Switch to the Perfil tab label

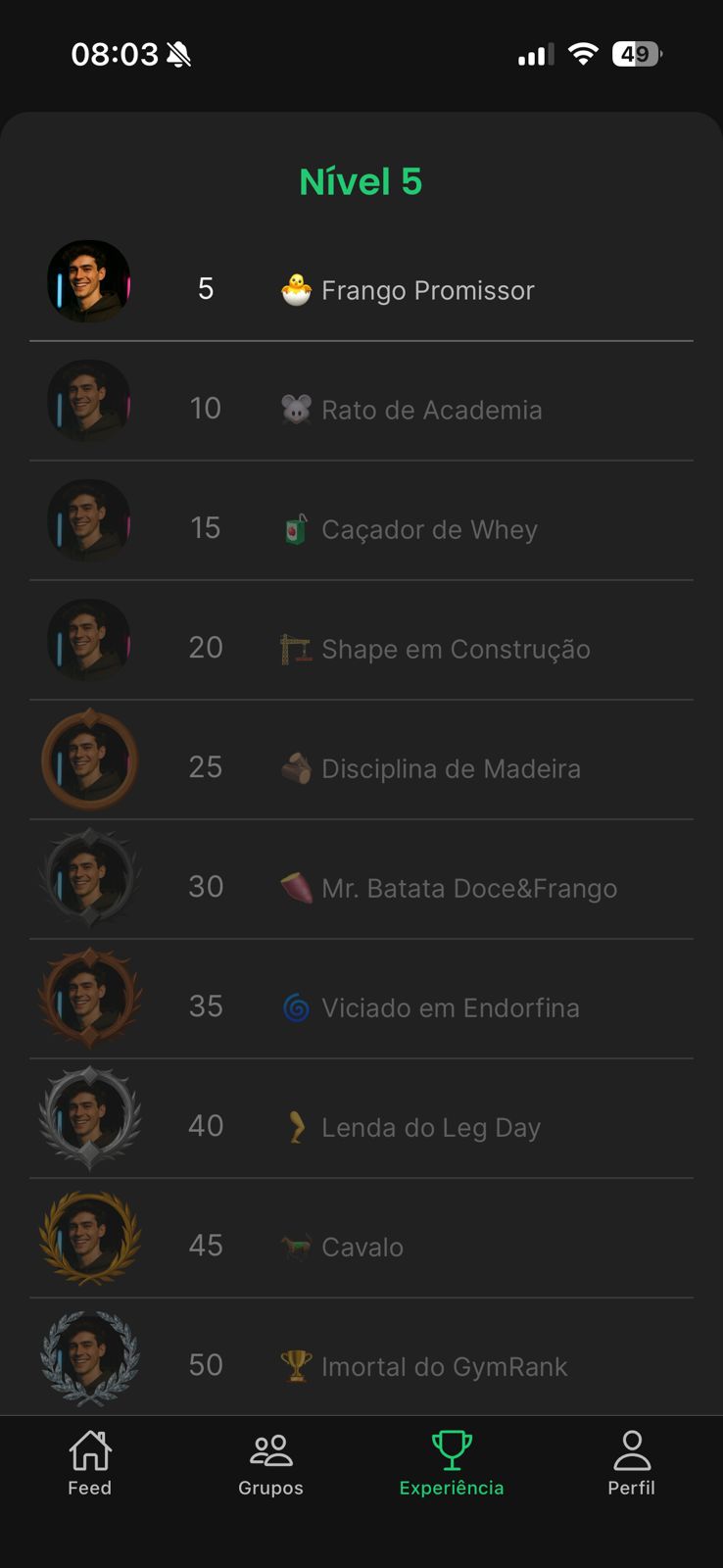click(x=631, y=1488)
